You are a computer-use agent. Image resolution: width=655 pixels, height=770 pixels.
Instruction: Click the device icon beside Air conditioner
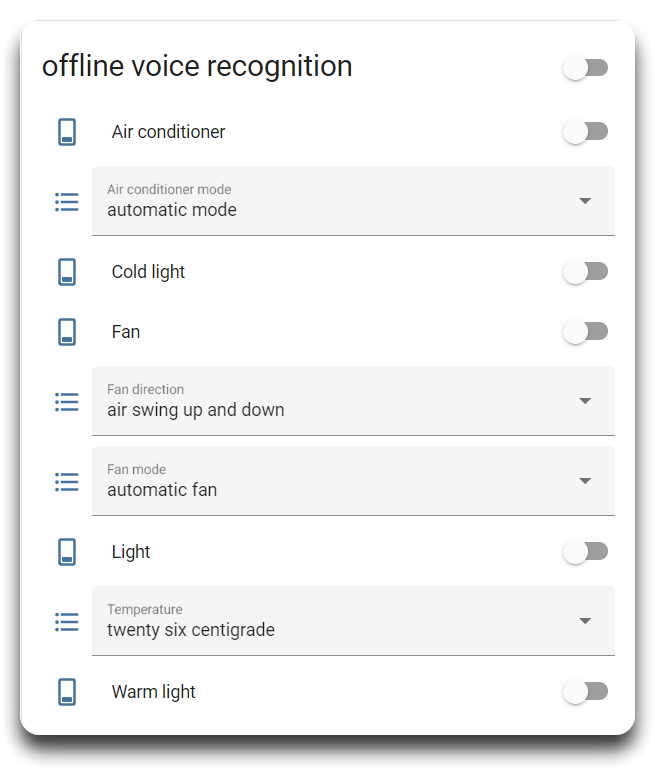point(67,132)
